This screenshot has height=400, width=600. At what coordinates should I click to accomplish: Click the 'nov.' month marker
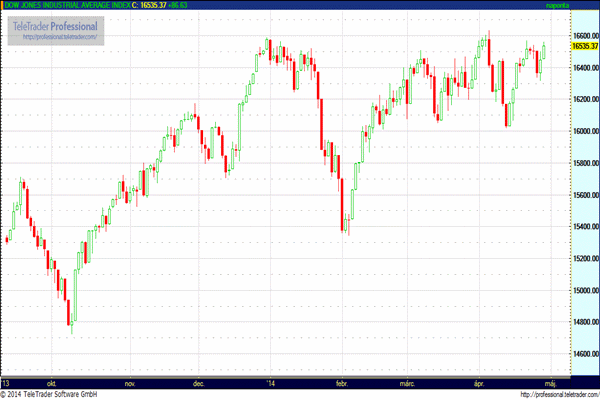[x=130, y=384]
